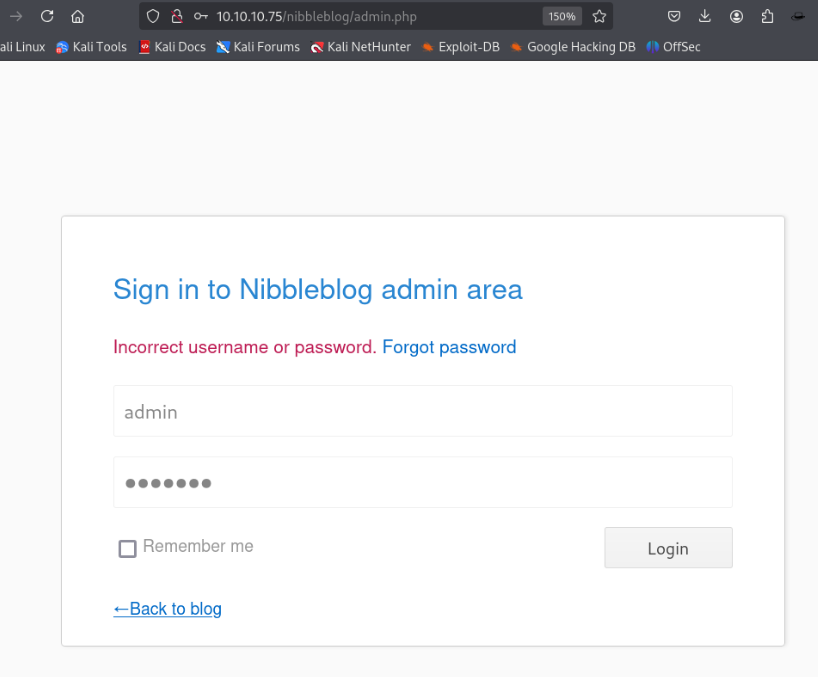The image size is (818, 677).
Task: Click the saved-logins key icon in address bar
Action: [201, 16]
